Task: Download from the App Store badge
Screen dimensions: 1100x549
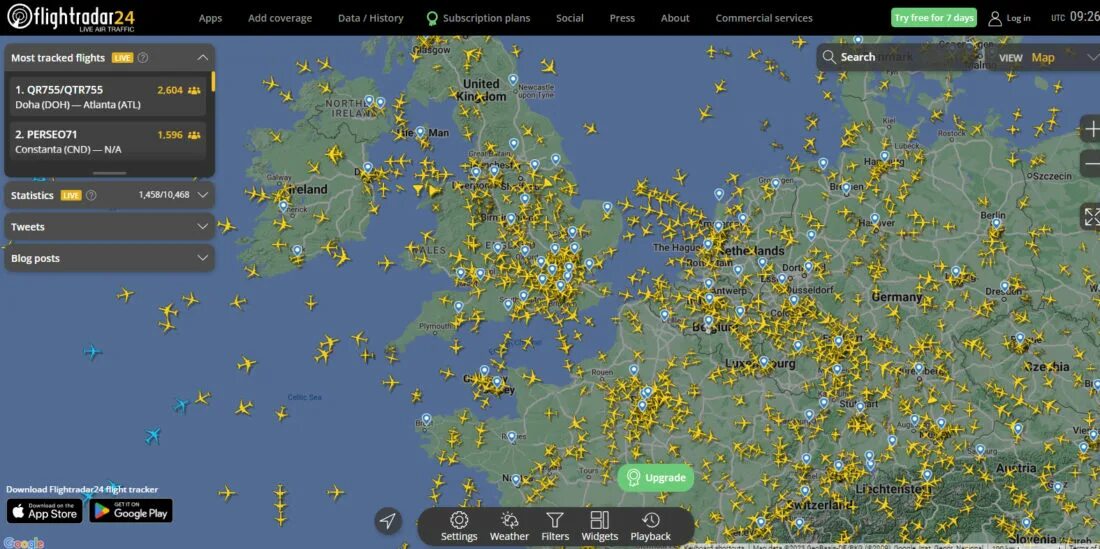Action: [44, 510]
